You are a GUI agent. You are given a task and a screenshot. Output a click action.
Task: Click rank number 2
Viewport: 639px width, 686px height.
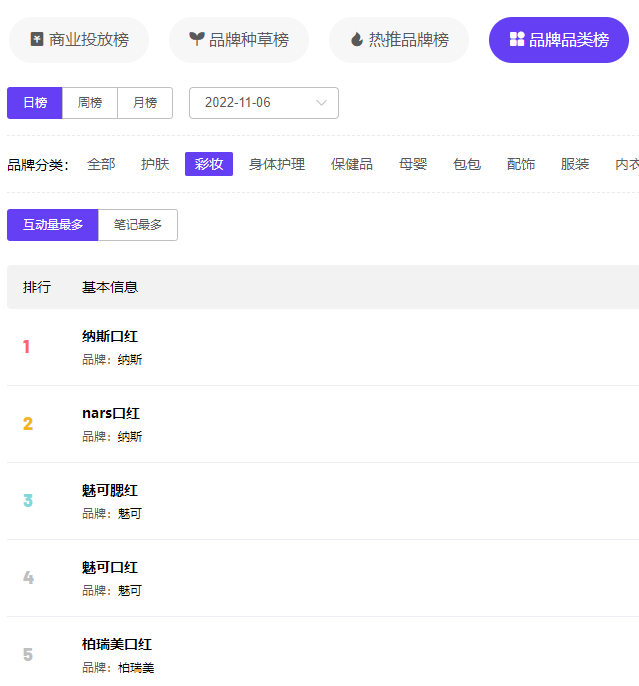[28, 424]
